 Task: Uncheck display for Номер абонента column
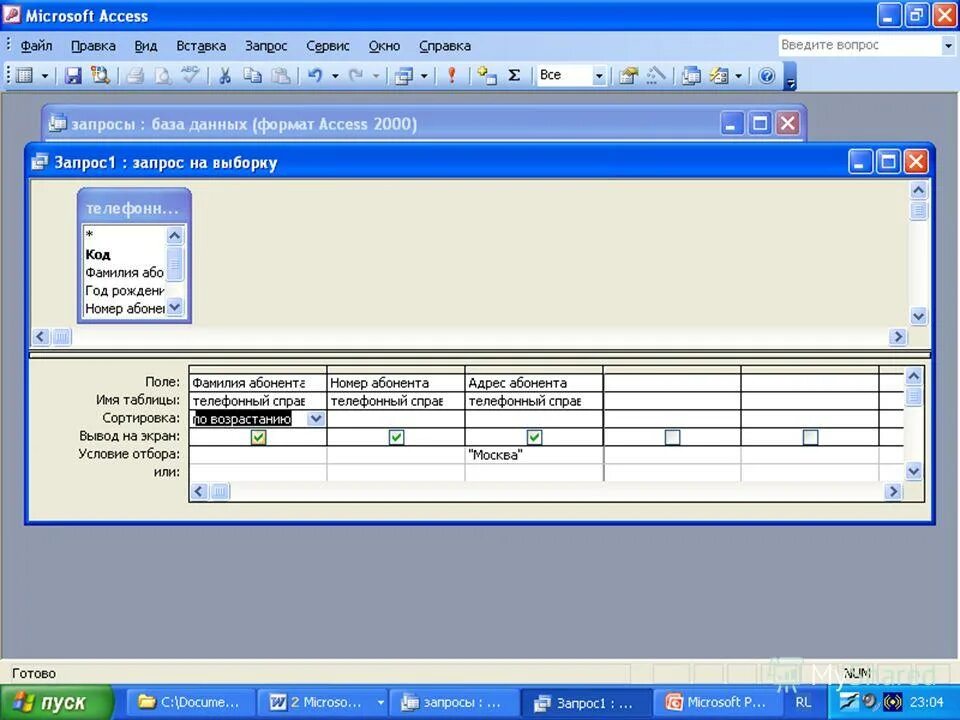396,437
